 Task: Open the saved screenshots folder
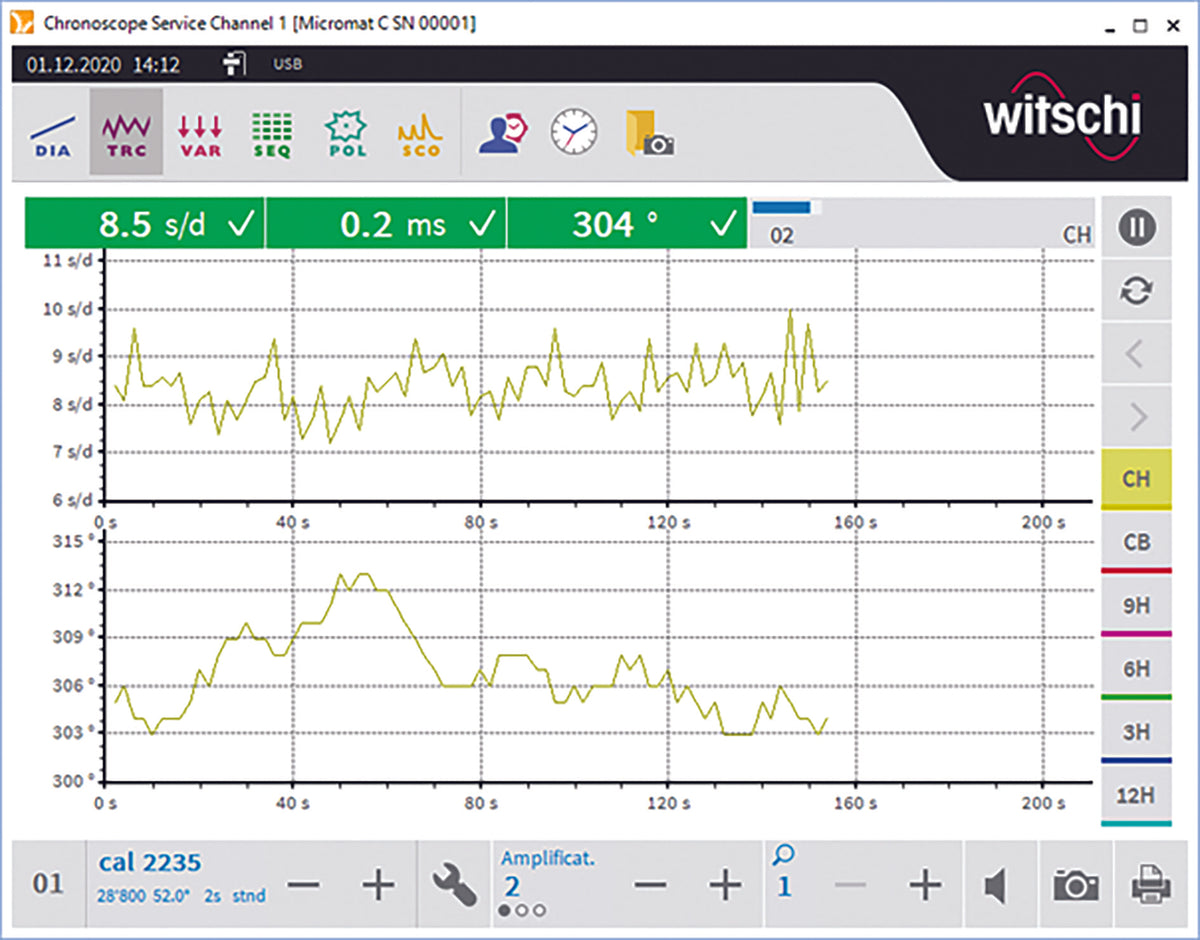(649, 133)
